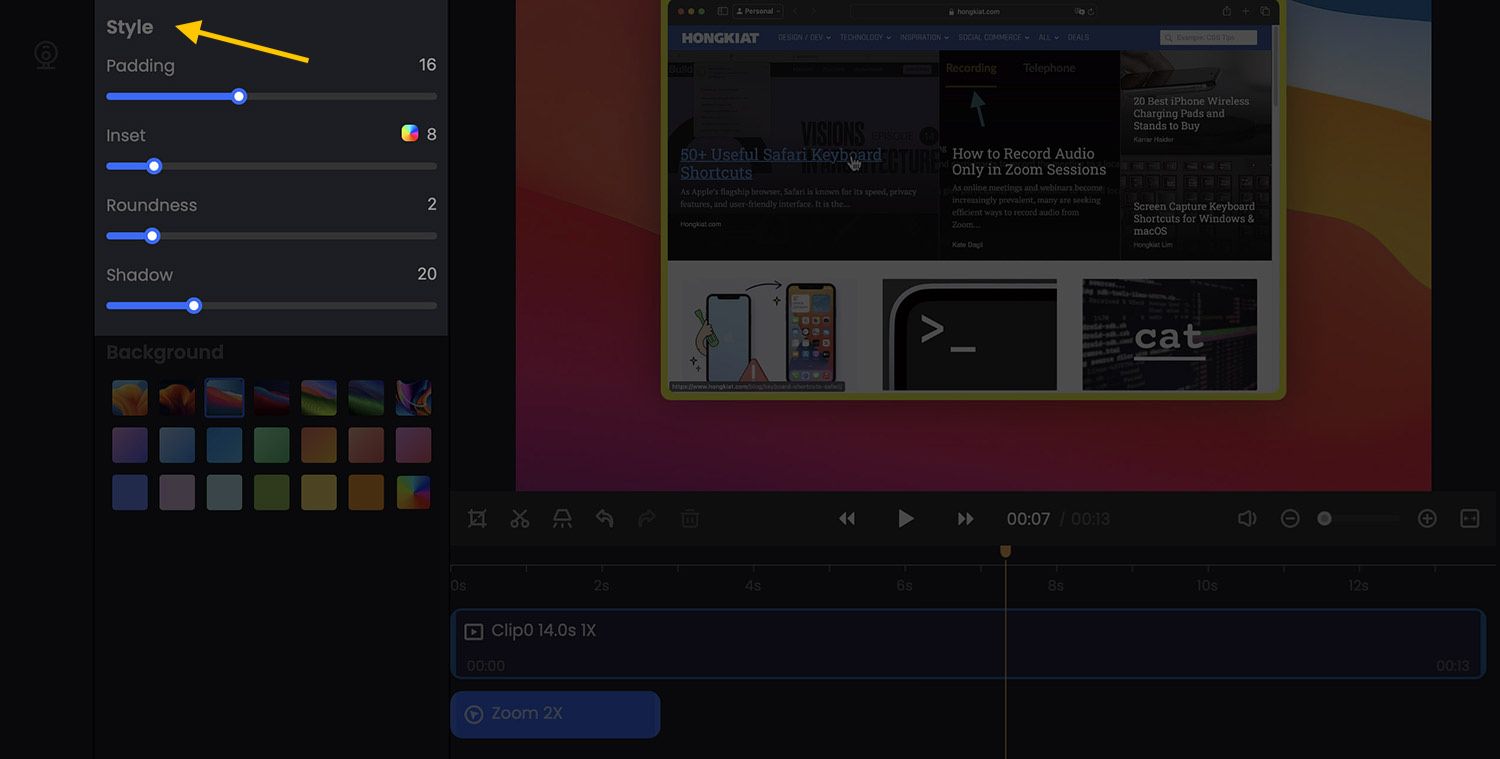Choose the dark orange wallpaper background
Viewport: 1500px width, 759px height.
(x=177, y=397)
